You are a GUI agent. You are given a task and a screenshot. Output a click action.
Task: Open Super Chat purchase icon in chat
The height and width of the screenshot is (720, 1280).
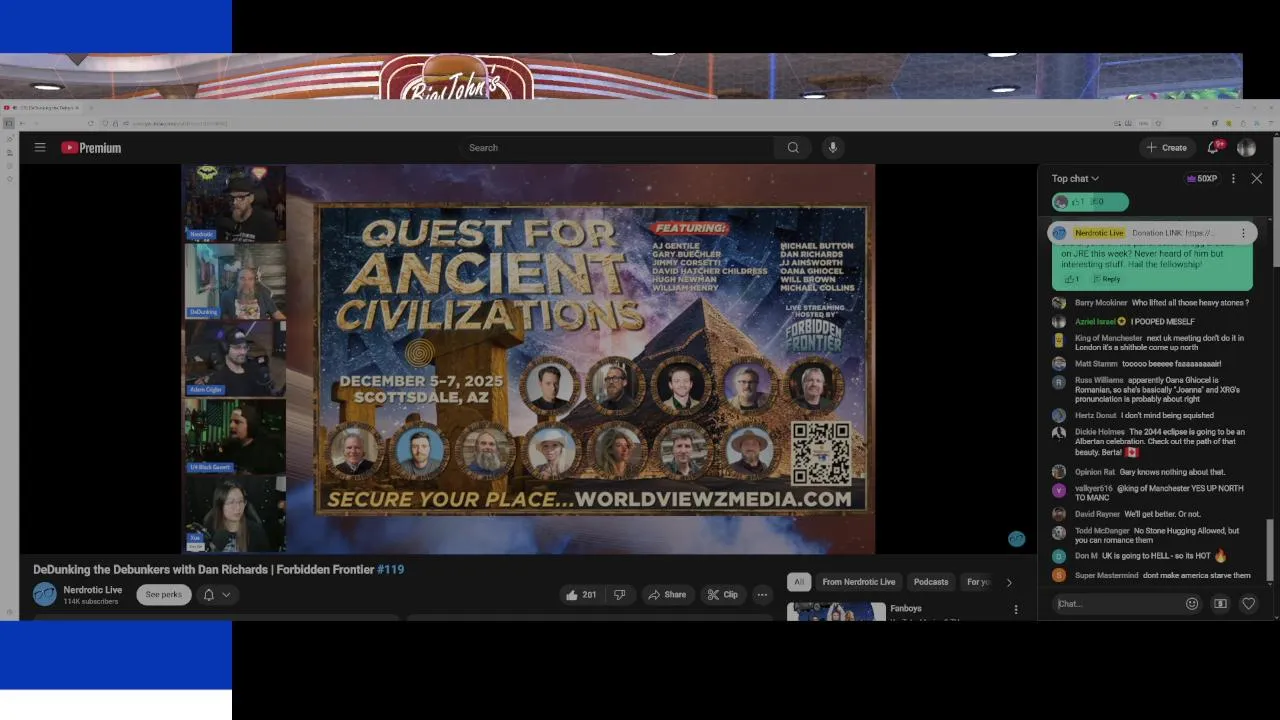(1220, 603)
